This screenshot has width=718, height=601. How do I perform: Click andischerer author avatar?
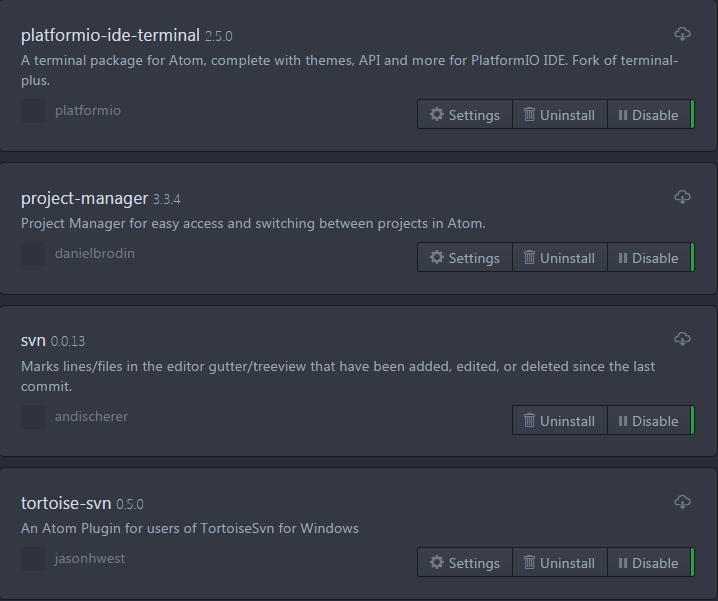(33, 417)
